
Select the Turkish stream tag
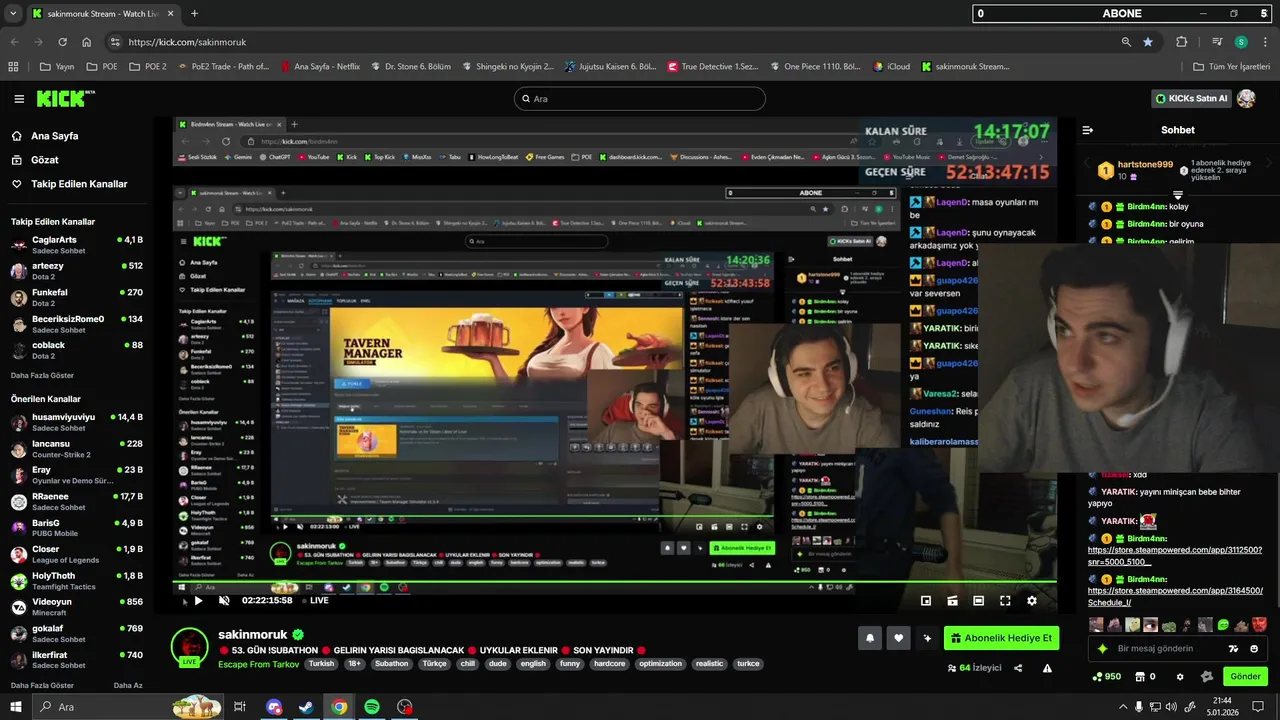tap(321, 664)
